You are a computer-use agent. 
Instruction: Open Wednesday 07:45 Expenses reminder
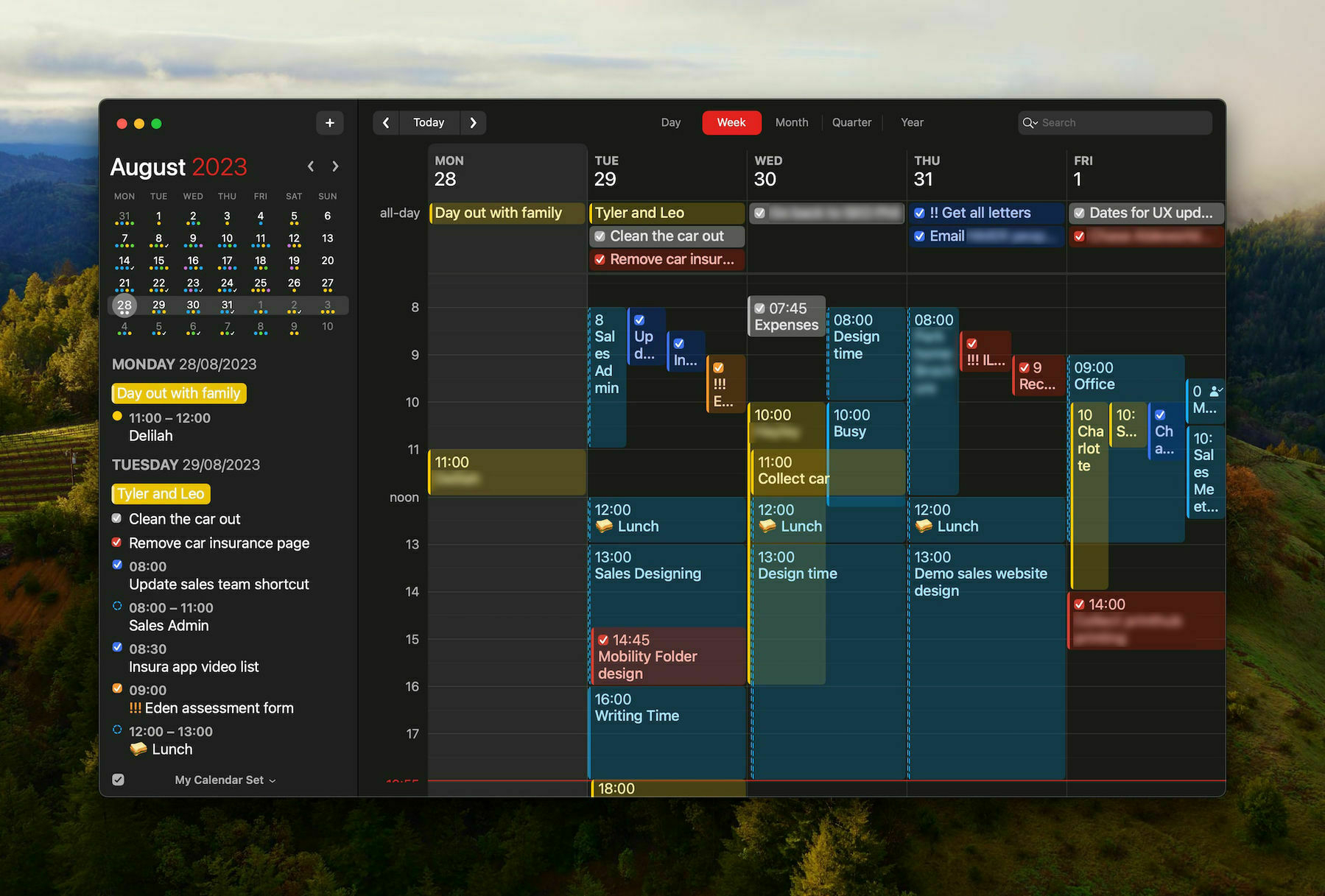pos(787,317)
